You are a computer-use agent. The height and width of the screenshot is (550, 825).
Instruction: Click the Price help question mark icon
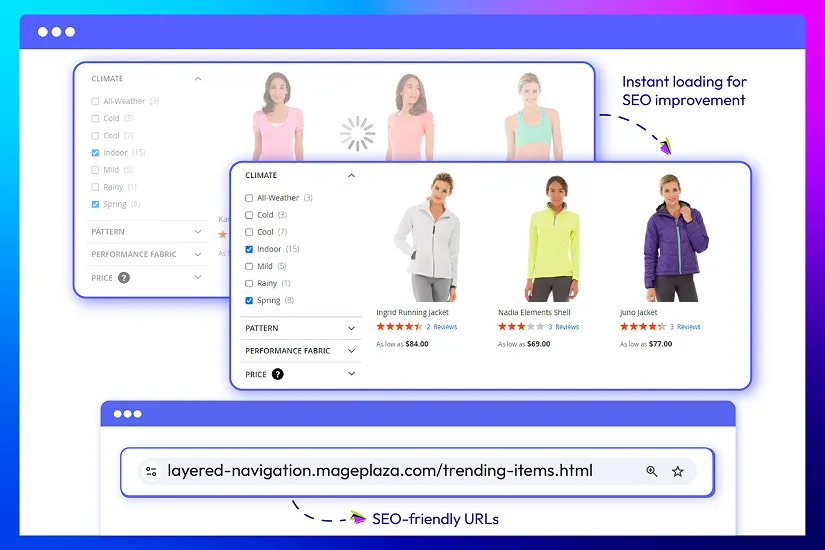277,374
